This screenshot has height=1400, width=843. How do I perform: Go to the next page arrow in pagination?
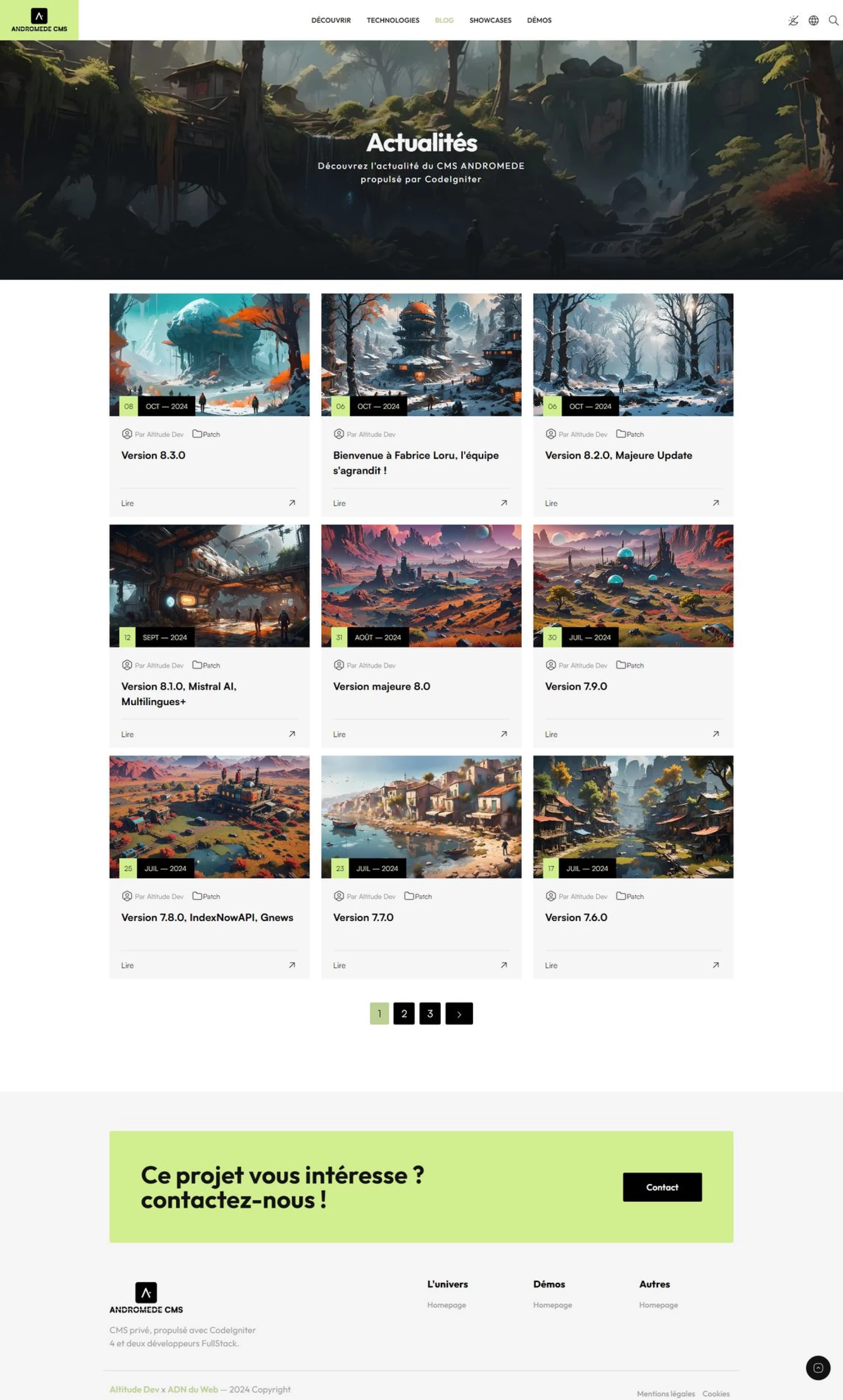coord(459,1013)
